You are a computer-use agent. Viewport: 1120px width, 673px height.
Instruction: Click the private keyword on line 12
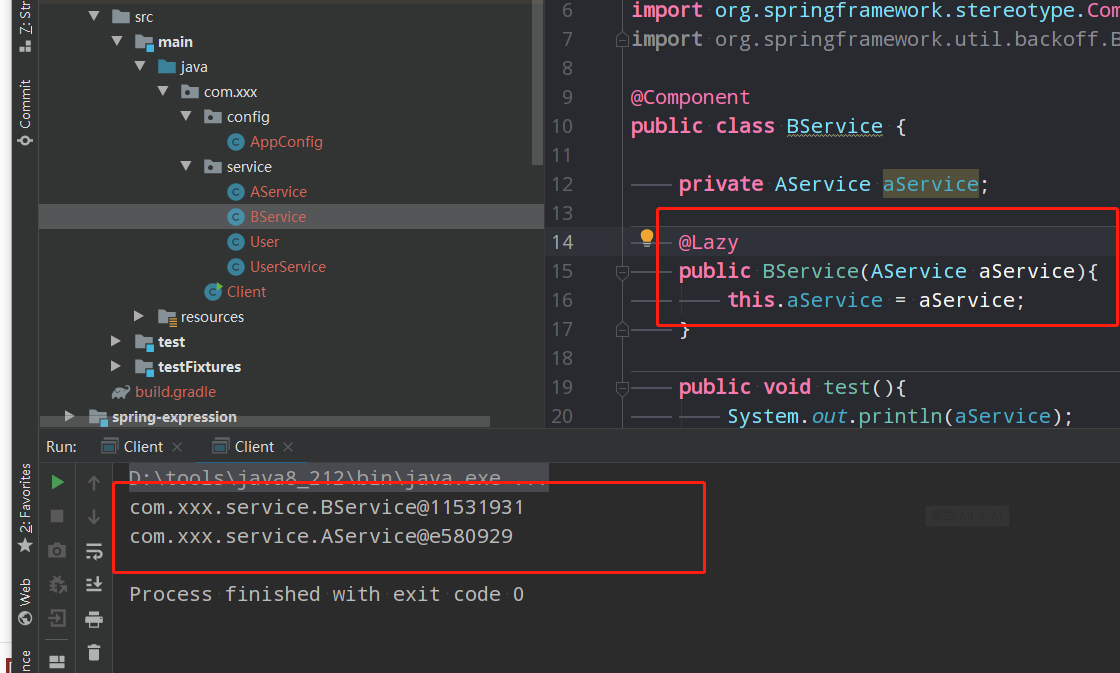720,184
